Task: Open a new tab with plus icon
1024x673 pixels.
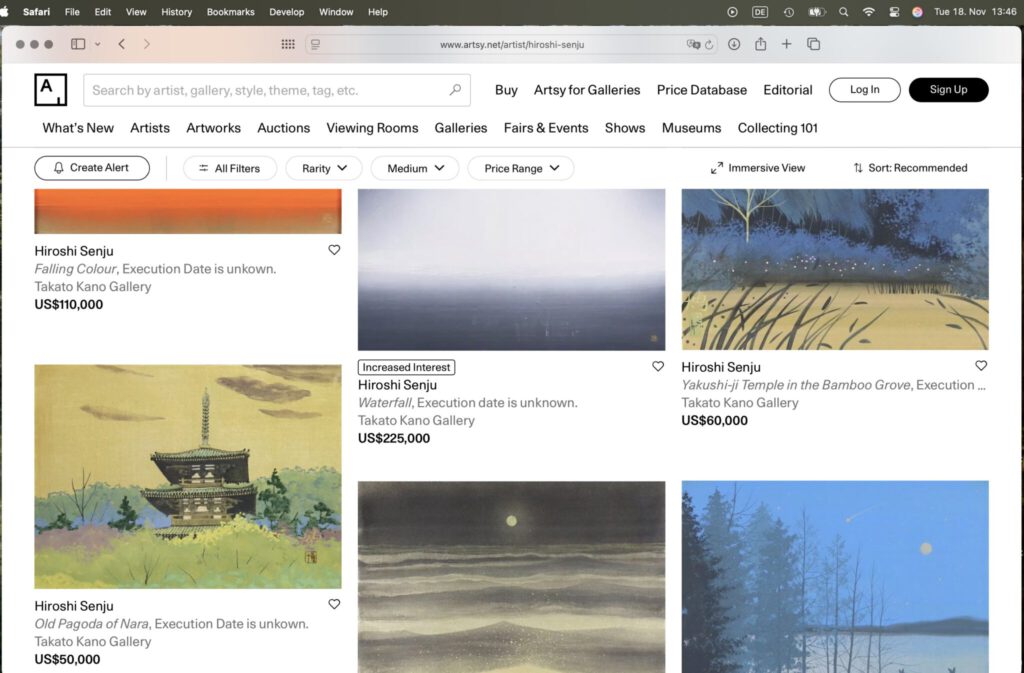Action: coord(786,44)
